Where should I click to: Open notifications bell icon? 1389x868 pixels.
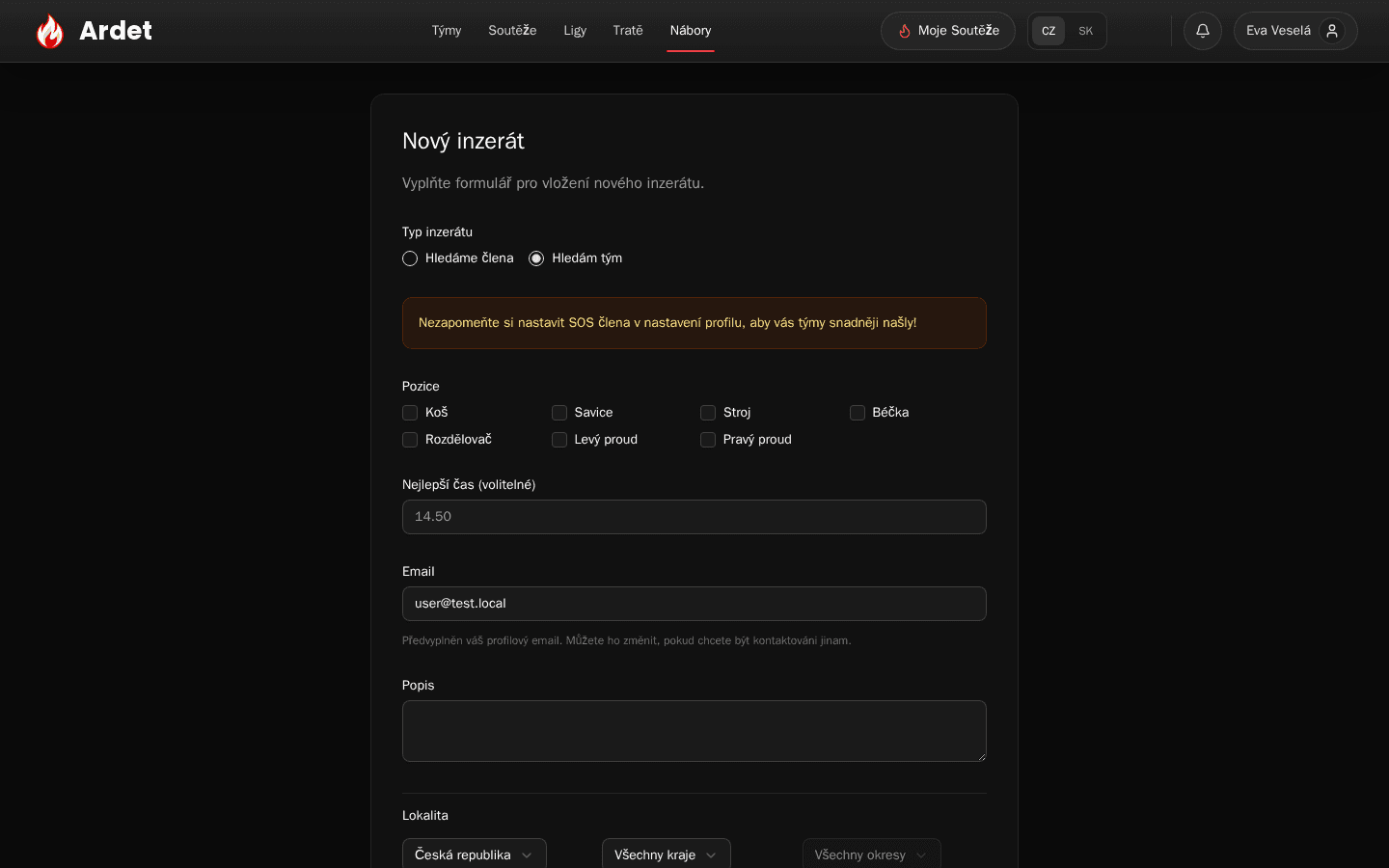click(1203, 31)
